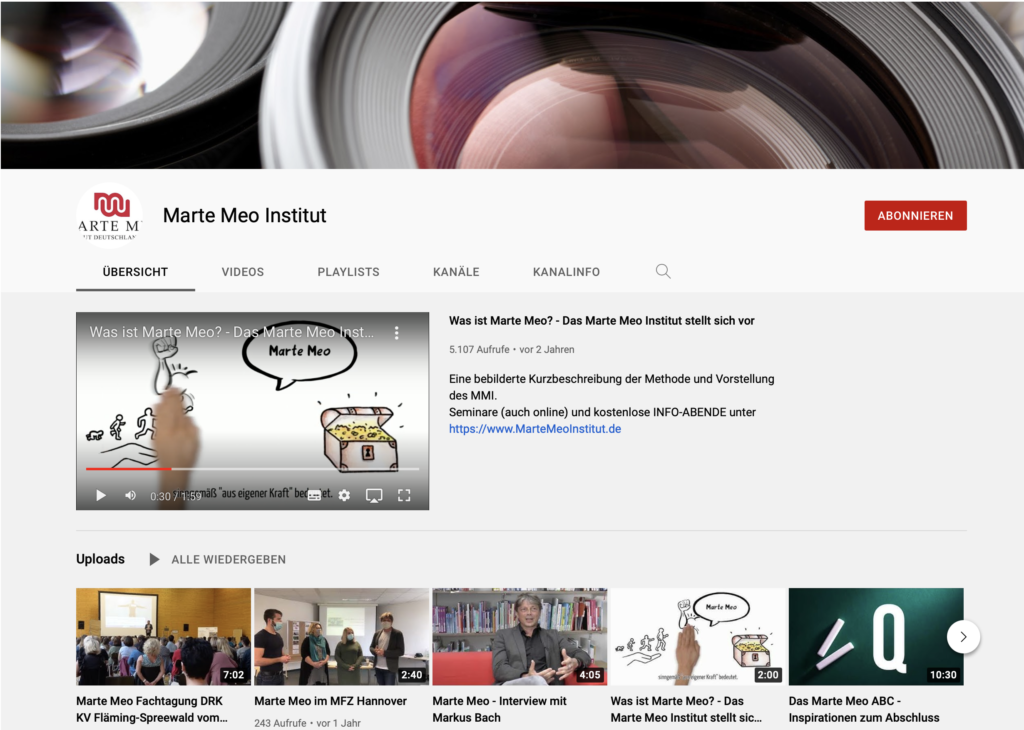Subscribe with the Abonnieren button
Image resolution: width=1024 pixels, height=730 pixels.
click(x=915, y=215)
